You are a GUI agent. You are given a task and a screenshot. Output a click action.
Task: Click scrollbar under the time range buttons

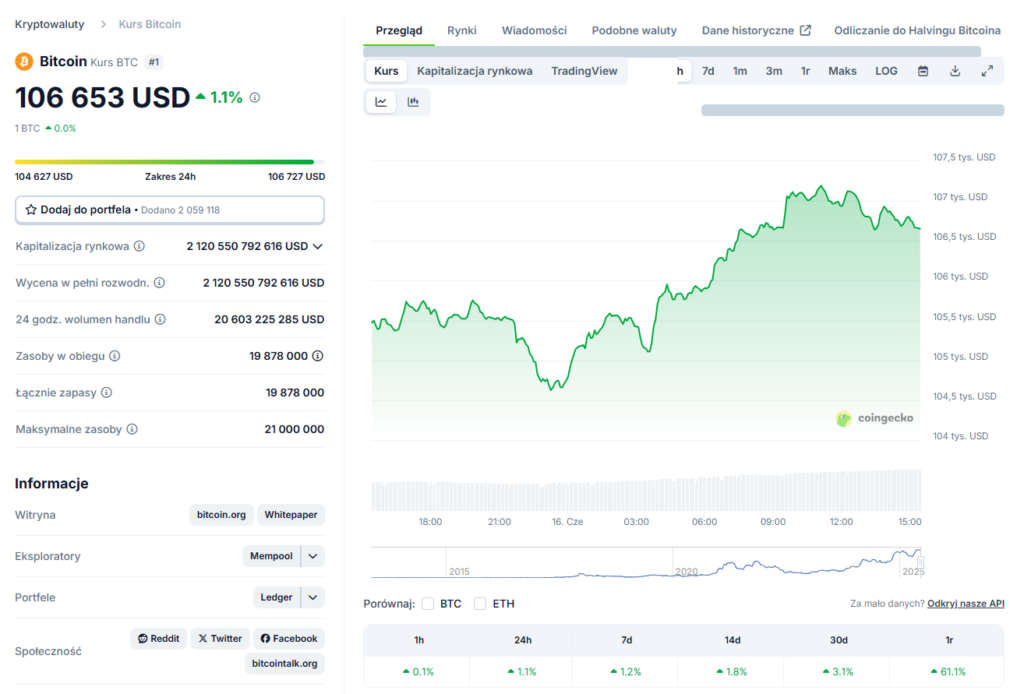[x=853, y=110]
